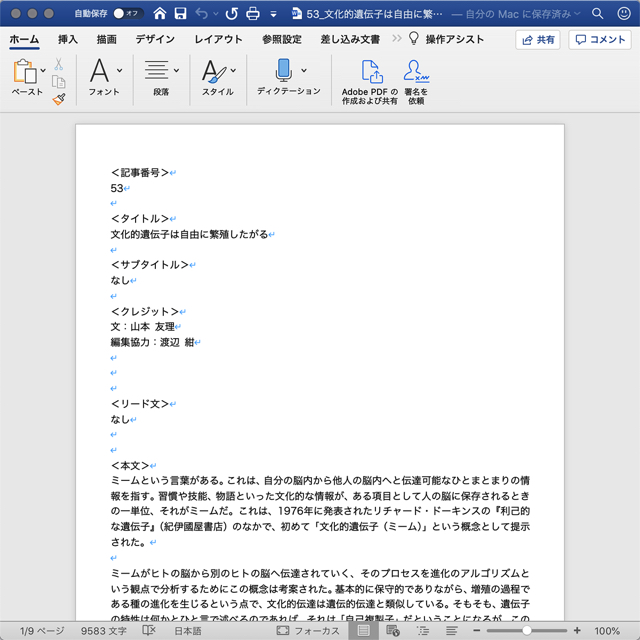
Task: Start Dictation with the microphone icon
Action: (x=283, y=72)
